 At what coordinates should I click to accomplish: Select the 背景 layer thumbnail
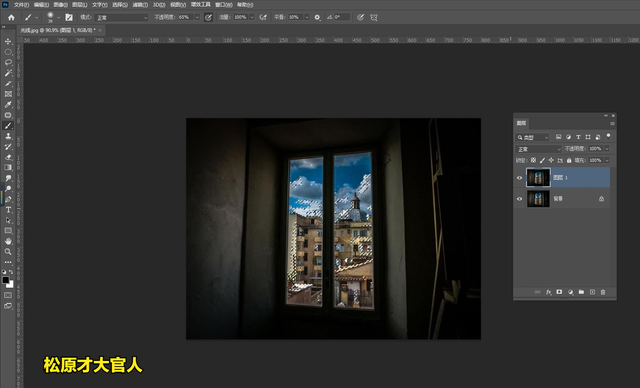coord(538,199)
